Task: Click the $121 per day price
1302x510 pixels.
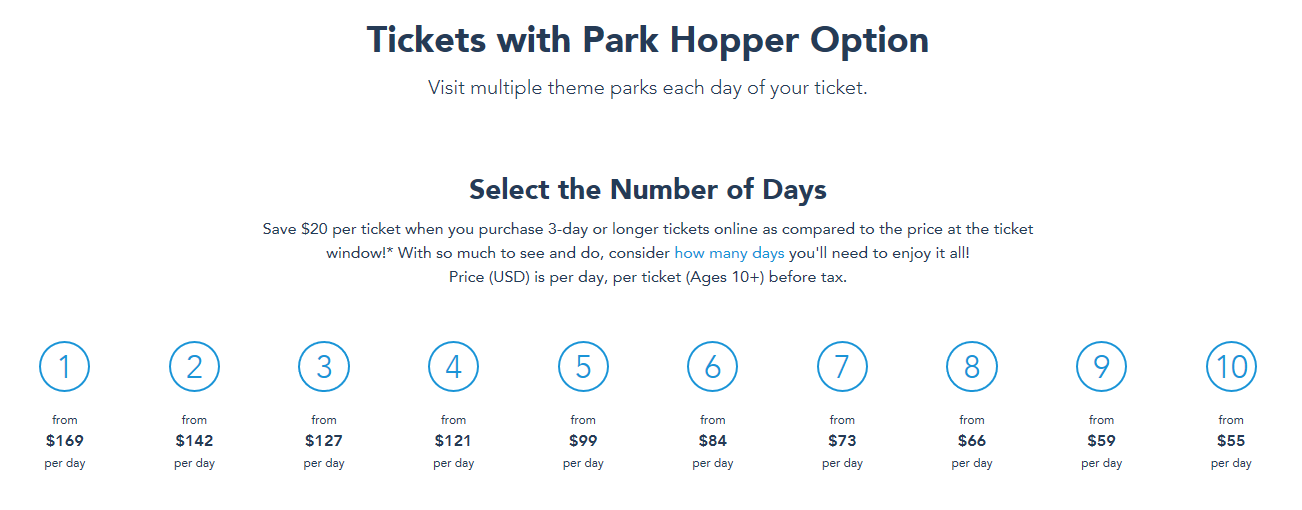Action: (454, 440)
